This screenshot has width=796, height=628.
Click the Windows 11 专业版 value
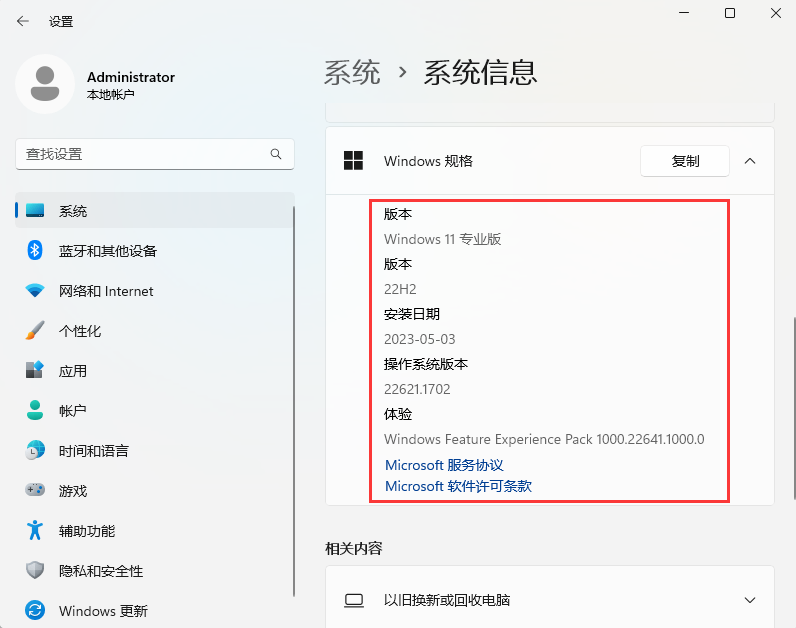pyautogui.click(x=443, y=239)
